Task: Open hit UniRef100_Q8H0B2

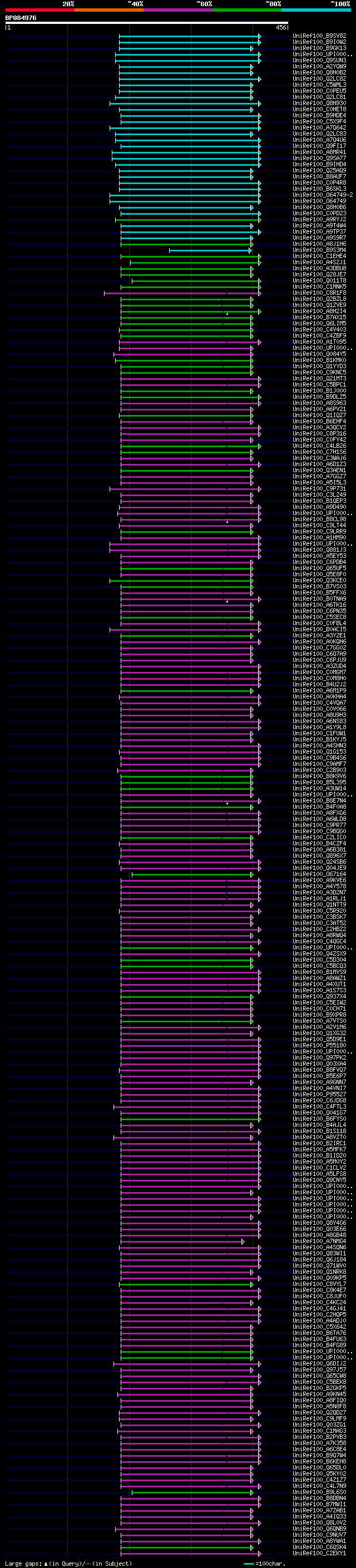Action: pyautogui.click(x=319, y=72)
